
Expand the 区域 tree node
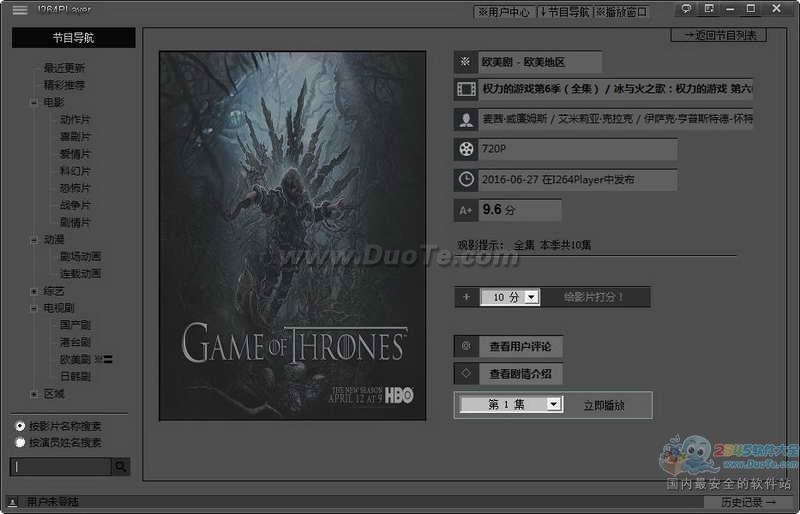tap(34, 394)
